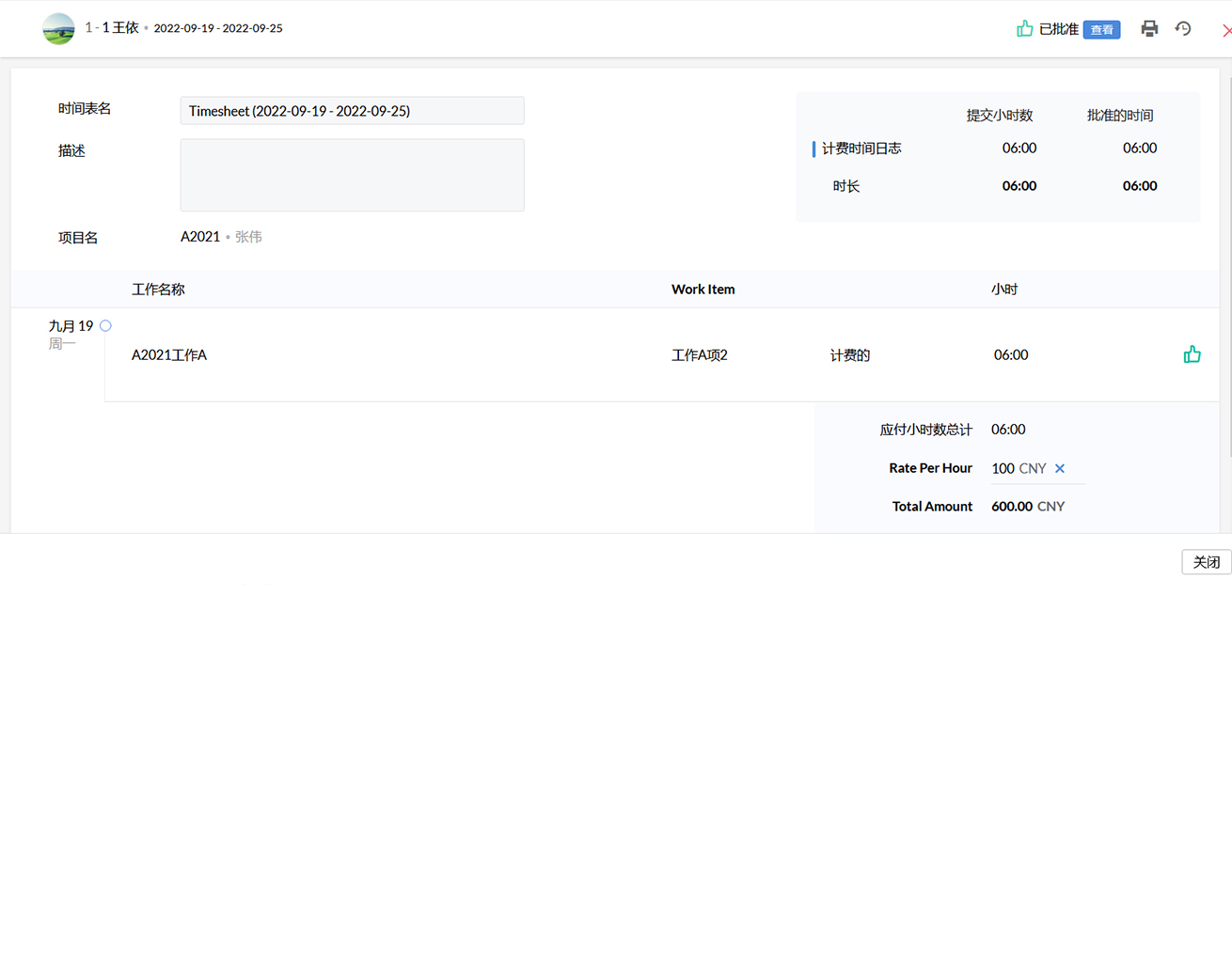The image size is (1232, 956).
Task: Click the 关闭 button
Action: tap(1206, 562)
